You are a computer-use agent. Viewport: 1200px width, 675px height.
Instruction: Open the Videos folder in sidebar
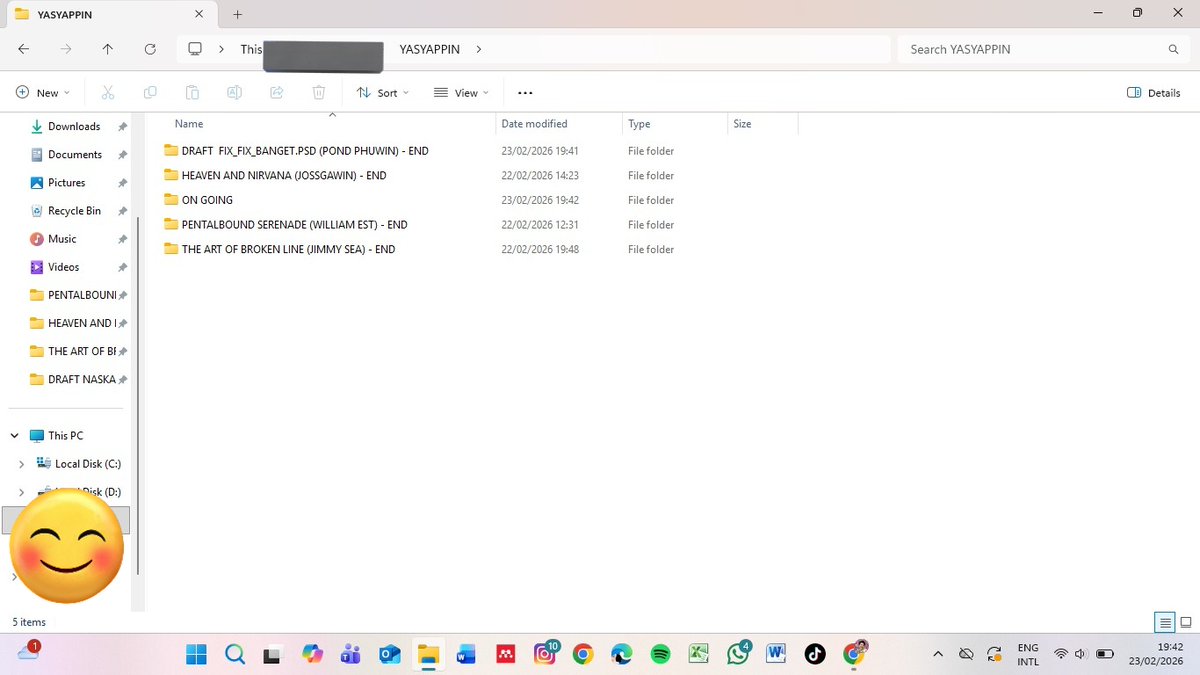click(x=64, y=267)
